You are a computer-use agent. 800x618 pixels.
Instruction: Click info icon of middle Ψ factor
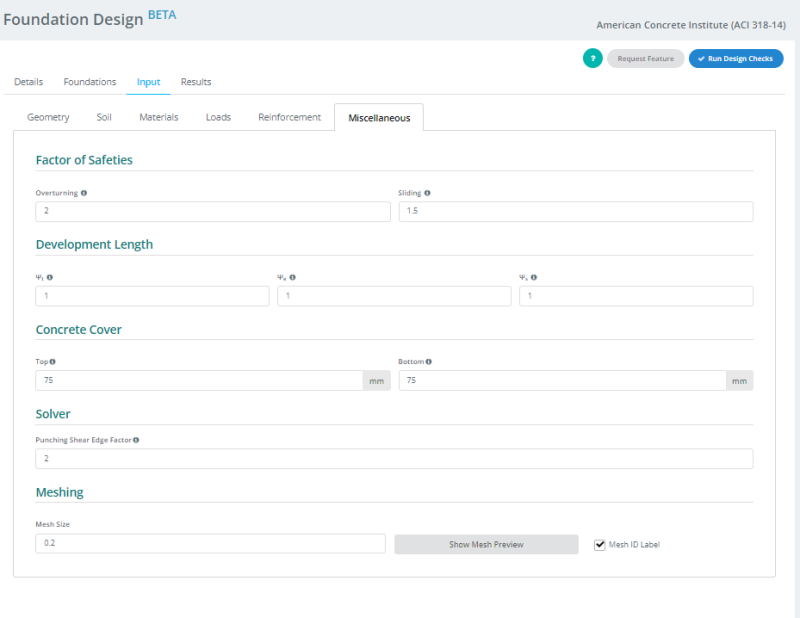[x=292, y=278]
